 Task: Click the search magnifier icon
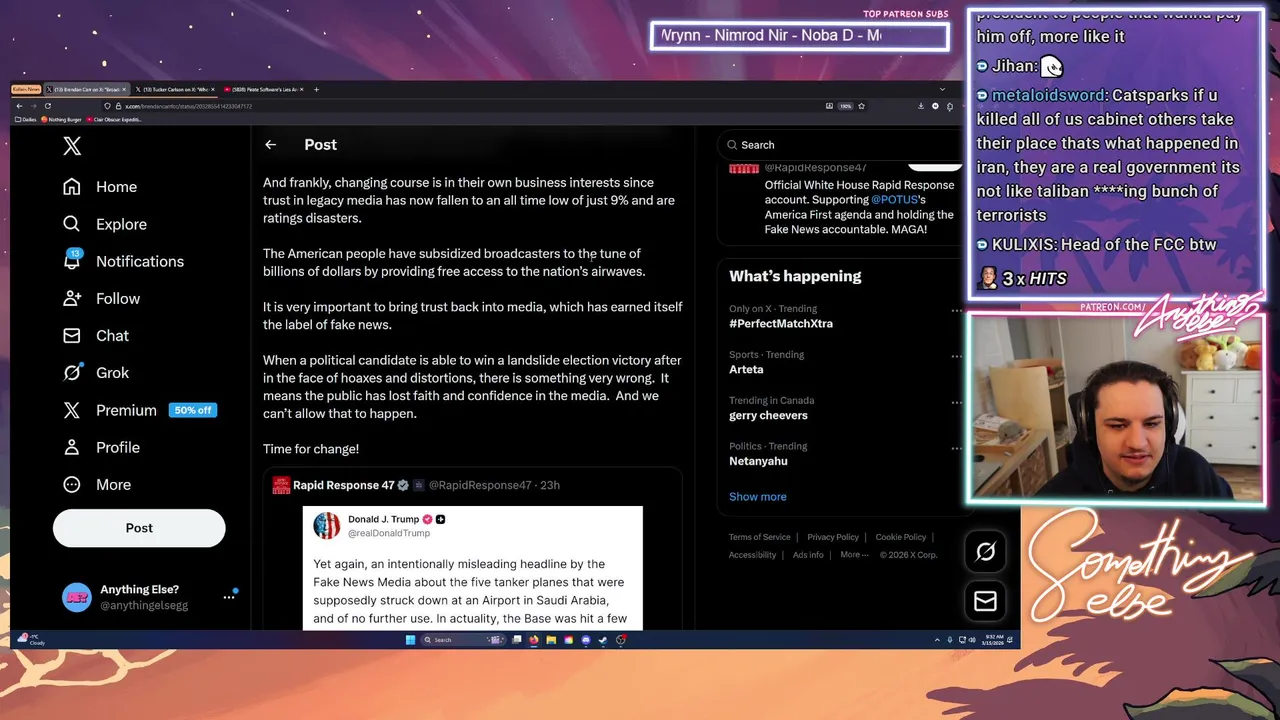[733, 145]
